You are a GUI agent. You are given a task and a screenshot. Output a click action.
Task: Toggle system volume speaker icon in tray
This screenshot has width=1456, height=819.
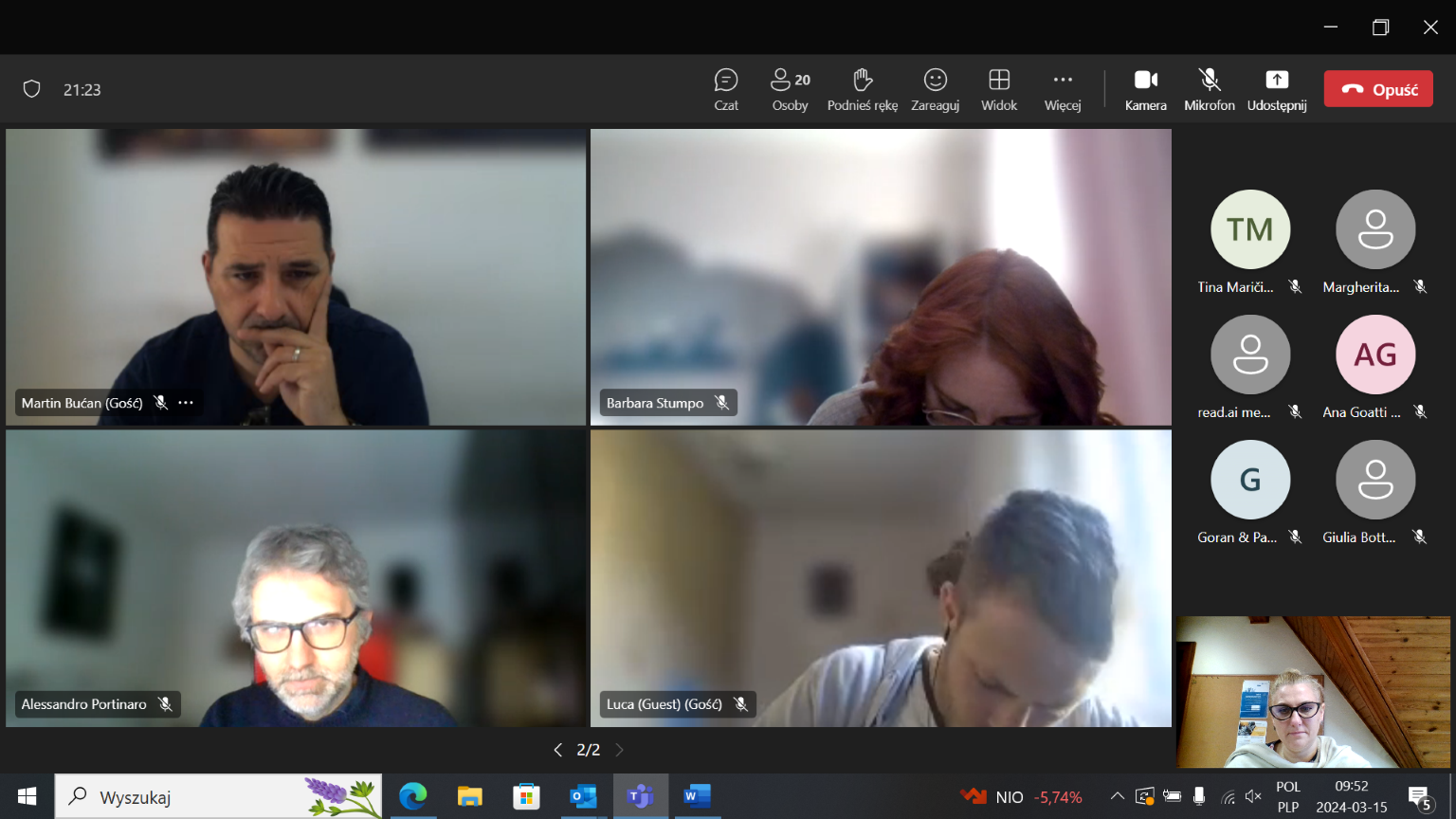[1253, 796]
